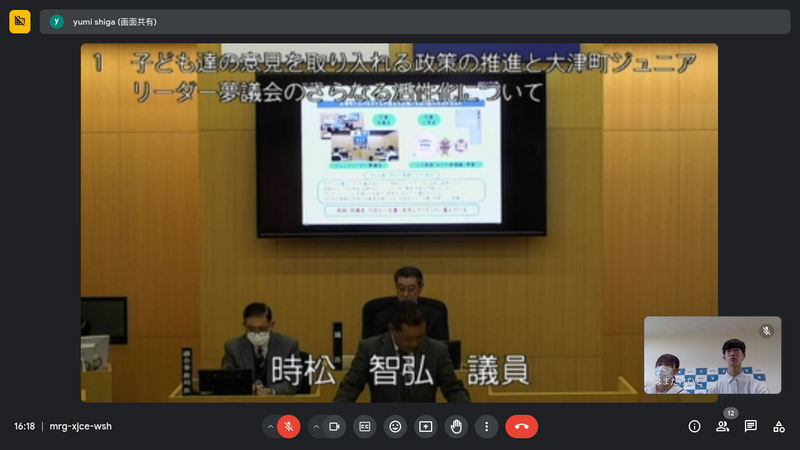Image resolution: width=800 pixels, height=450 pixels.
Task: Leave the call with red hangup button
Action: click(x=521, y=426)
